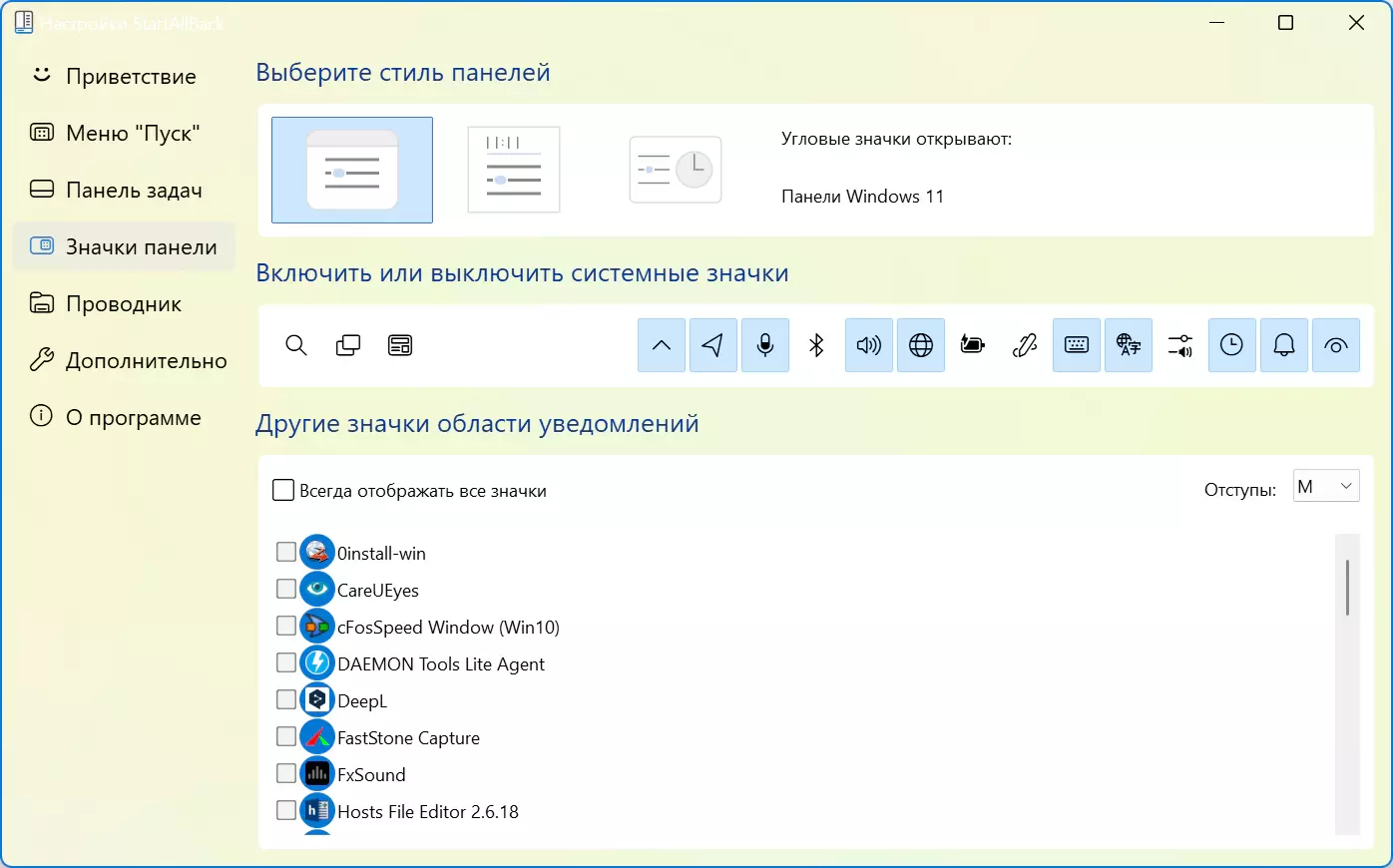This screenshot has width=1393, height=868.
Task: Toggle the notification bell system icon
Action: (1284, 345)
